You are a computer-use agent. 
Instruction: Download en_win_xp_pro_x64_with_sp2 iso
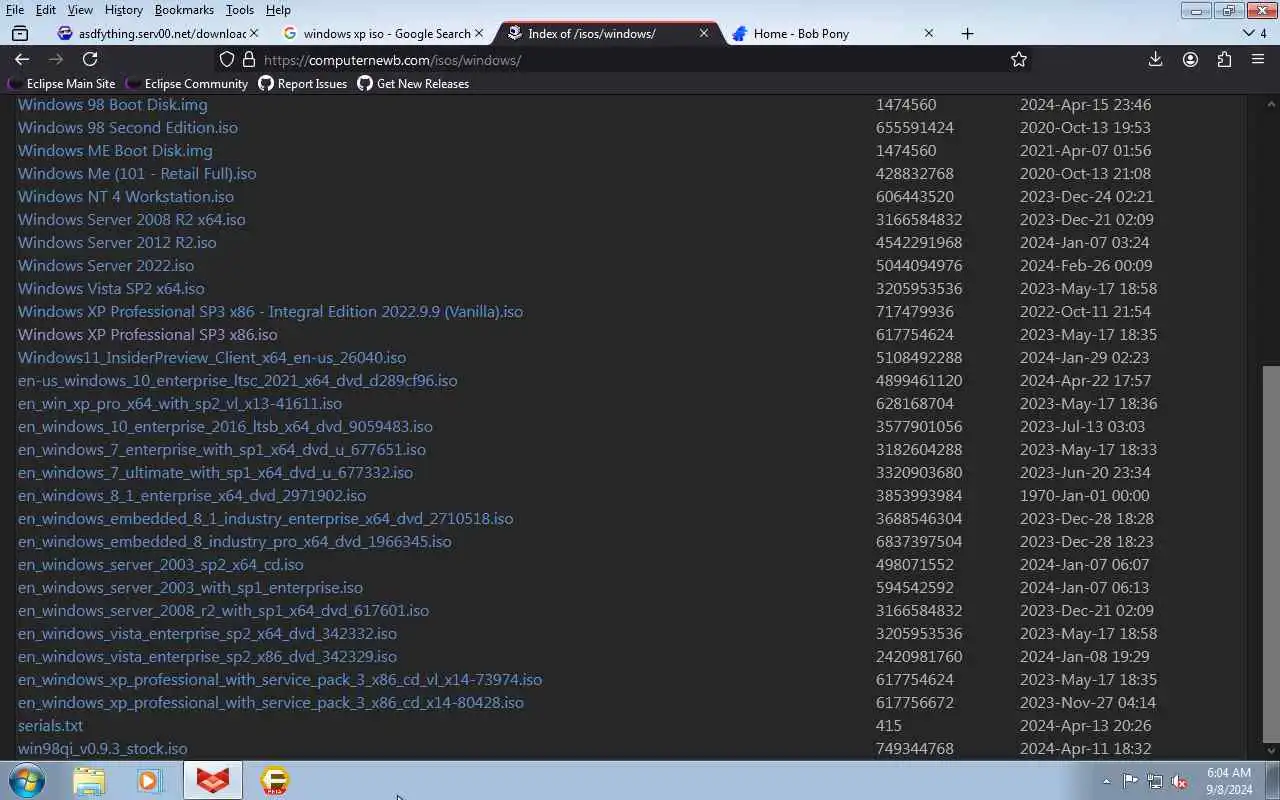point(180,403)
